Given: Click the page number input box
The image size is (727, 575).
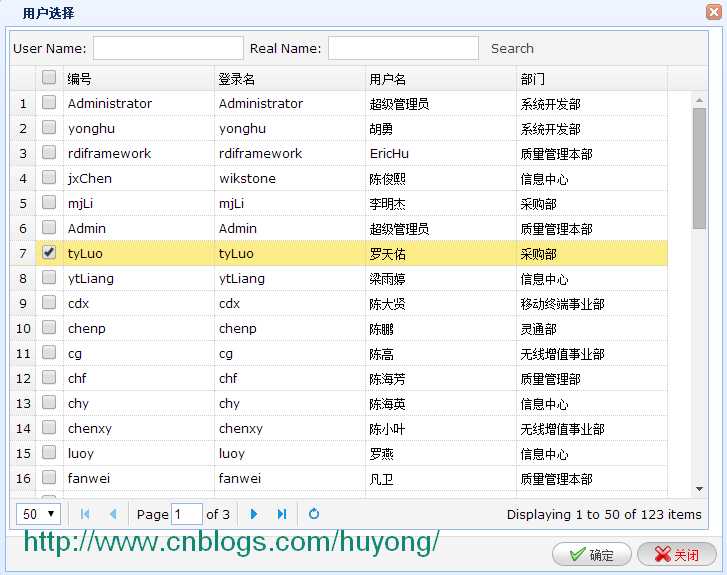Looking at the screenshot, I should tap(187, 514).
